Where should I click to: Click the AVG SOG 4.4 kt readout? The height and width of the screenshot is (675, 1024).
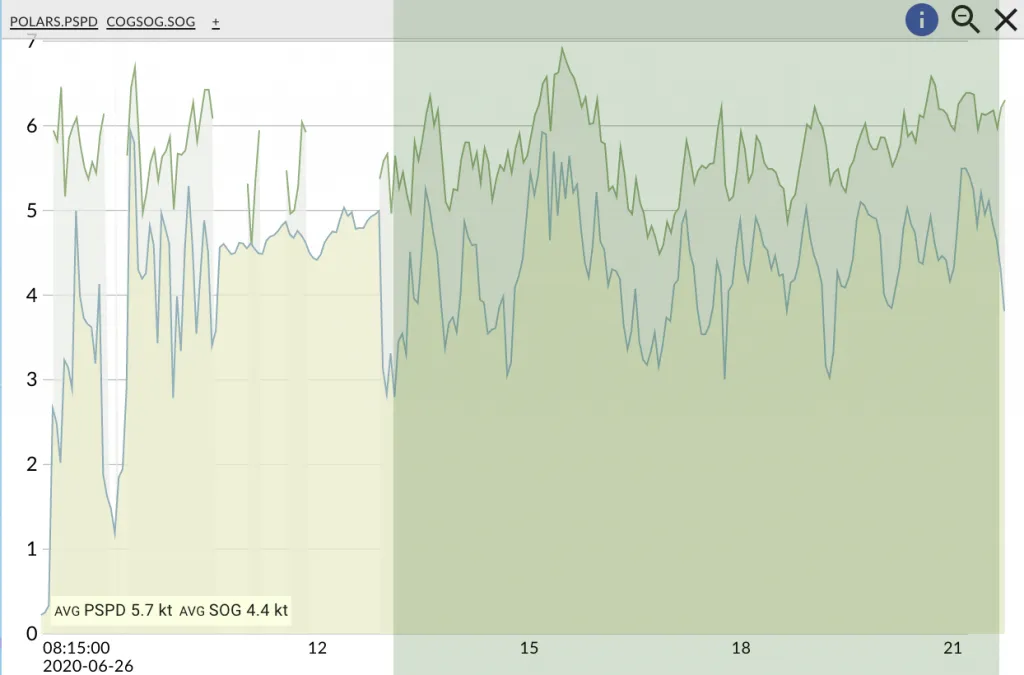point(234,609)
